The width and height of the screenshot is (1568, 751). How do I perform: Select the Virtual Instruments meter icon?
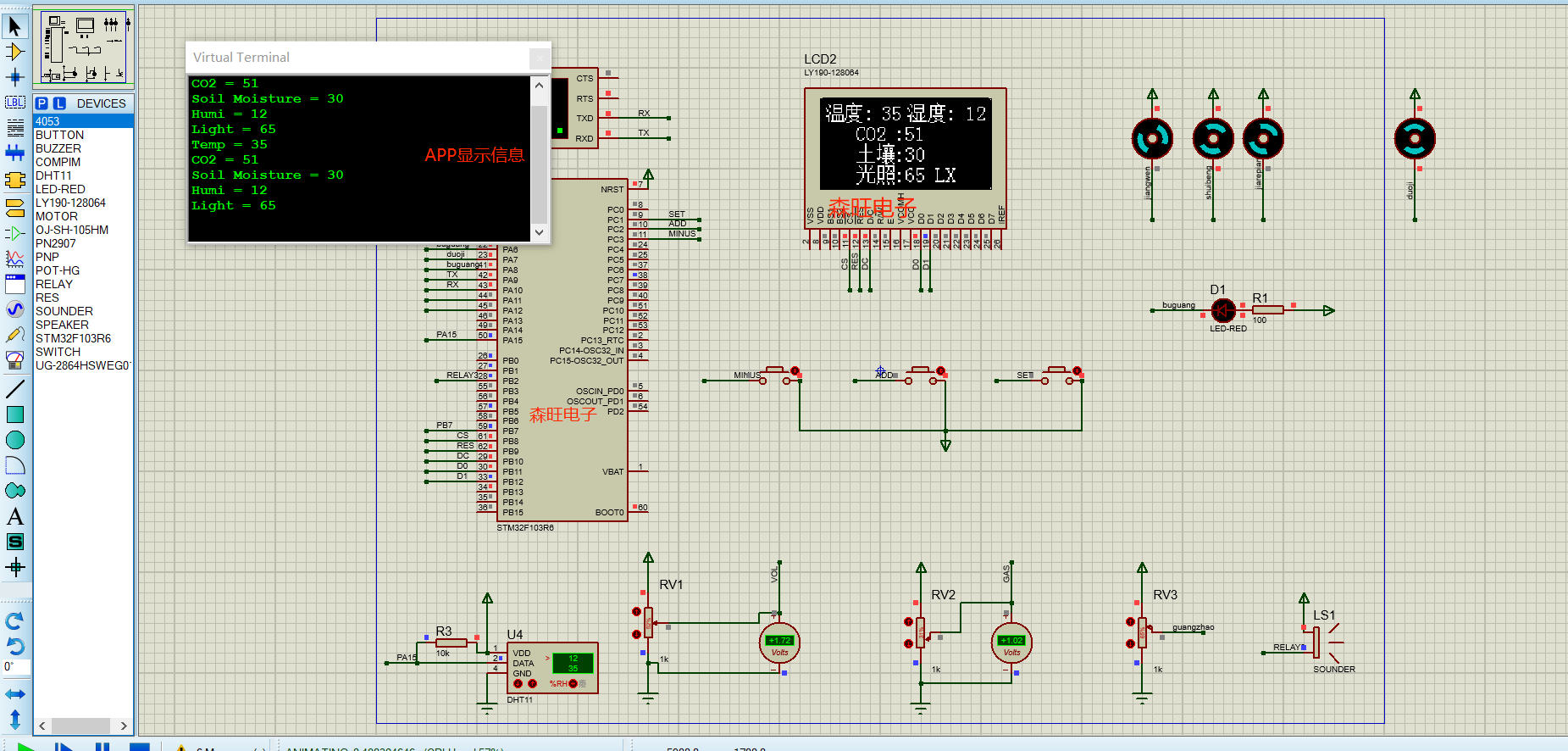click(x=14, y=361)
